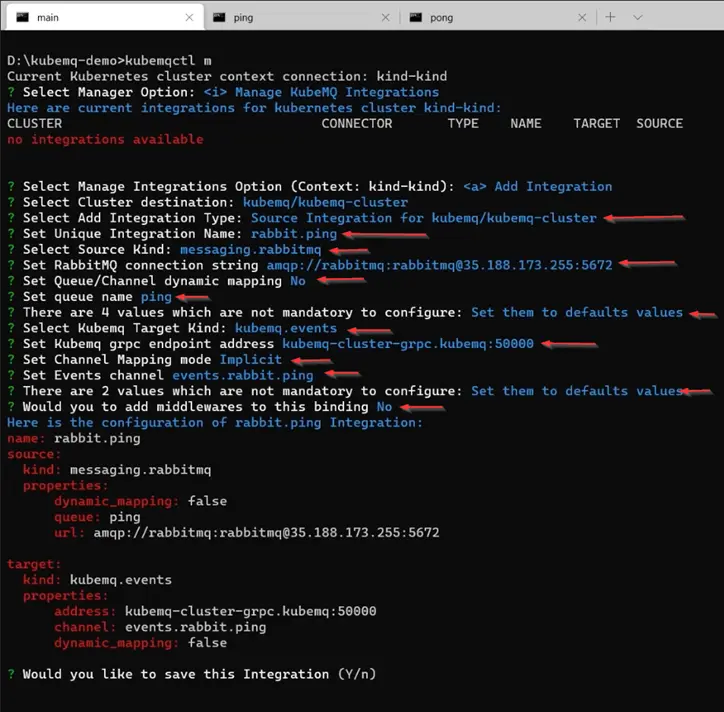The width and height of the screenshot is (724, 712).
Task: Click 'Here are current integrations' header line
Action: [x=254, y=108]
